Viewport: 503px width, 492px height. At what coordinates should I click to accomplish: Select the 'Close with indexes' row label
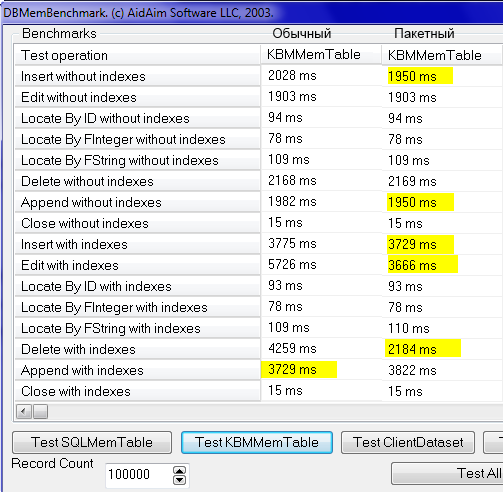[137, 391]
